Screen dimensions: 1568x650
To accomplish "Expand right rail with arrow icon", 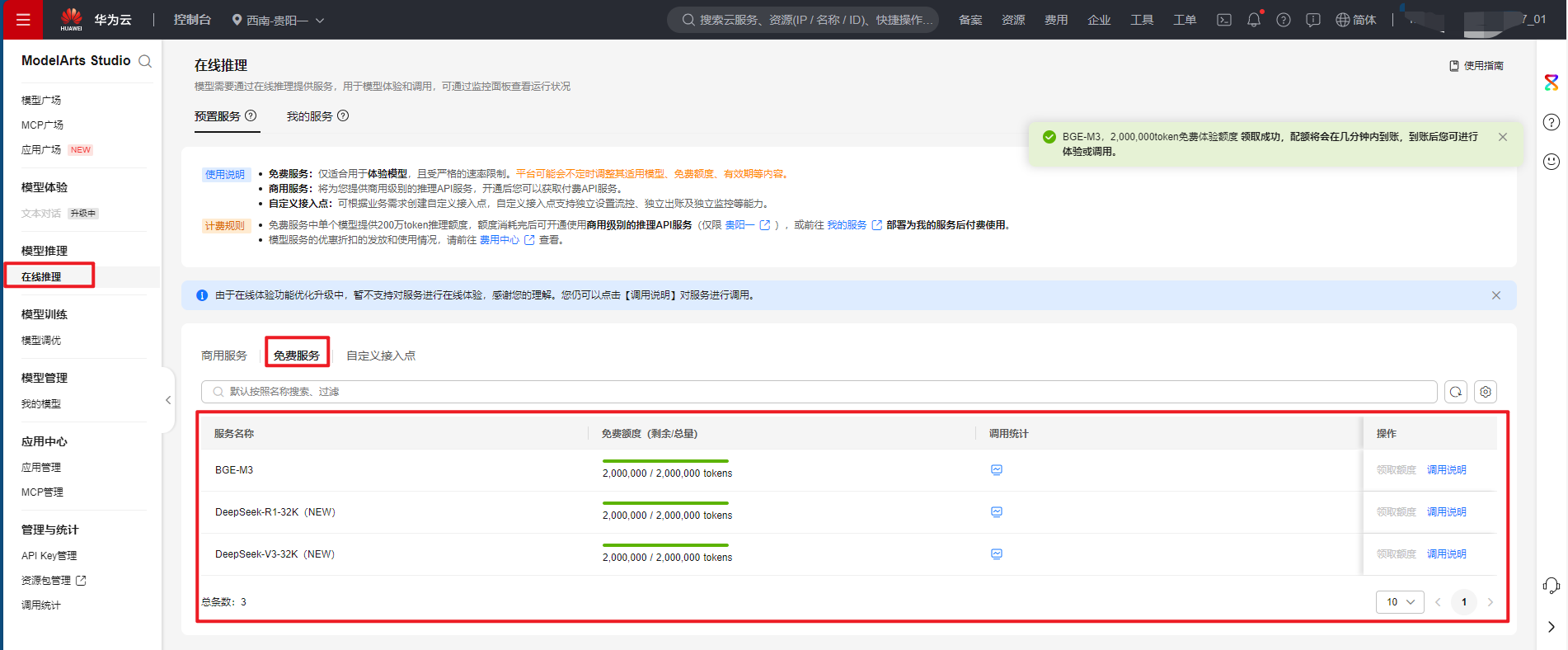I will click(x=1552, y=627).
